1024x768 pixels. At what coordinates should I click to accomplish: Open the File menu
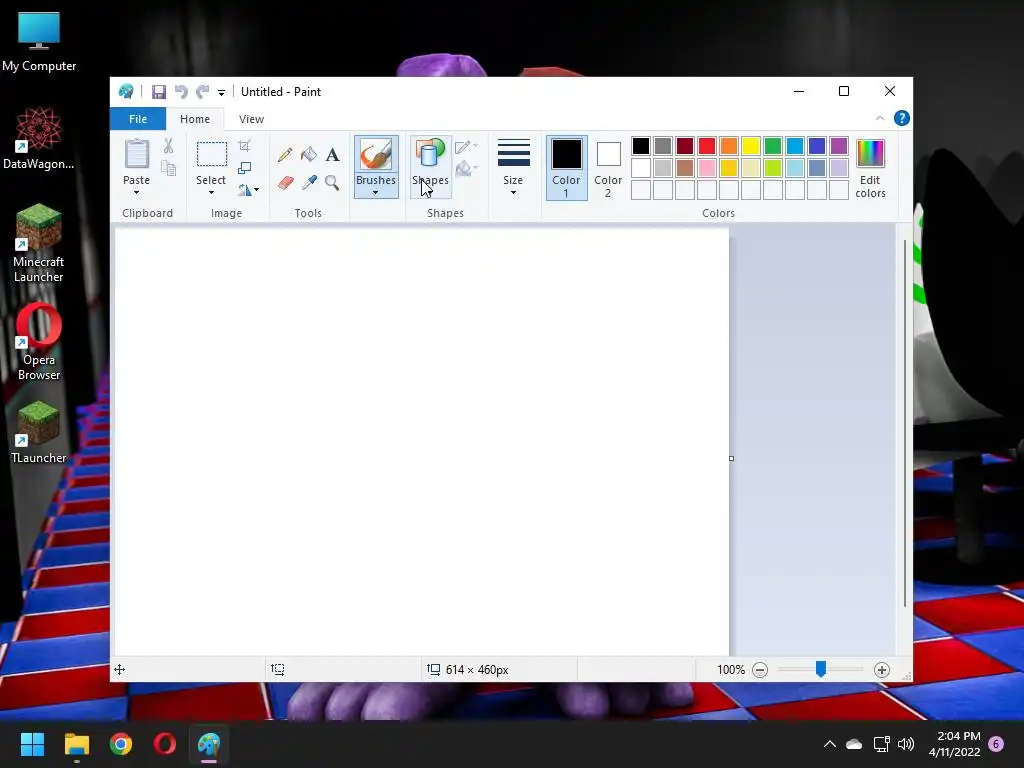pyautogui.click(x=138, y=119)
